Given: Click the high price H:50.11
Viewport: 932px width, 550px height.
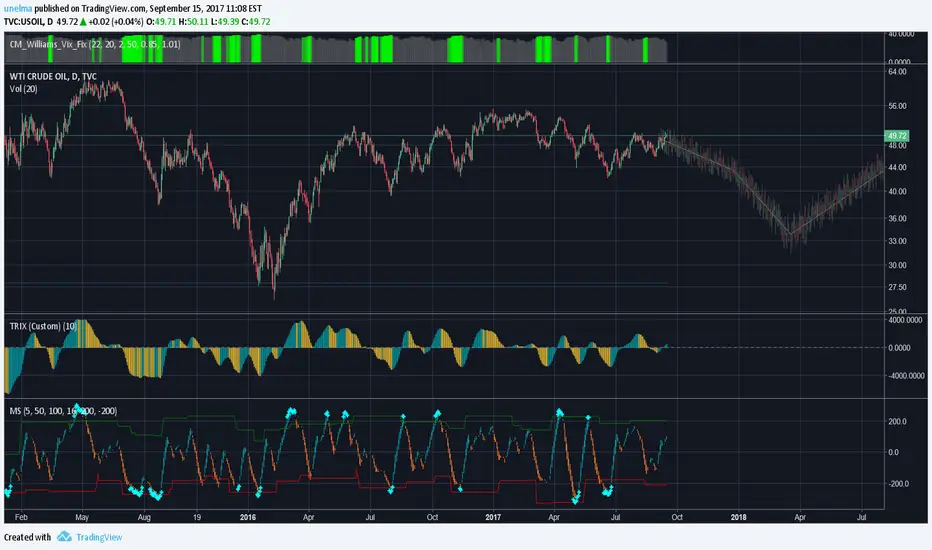Looking at the screenshot, I should (x=193, y=22).
